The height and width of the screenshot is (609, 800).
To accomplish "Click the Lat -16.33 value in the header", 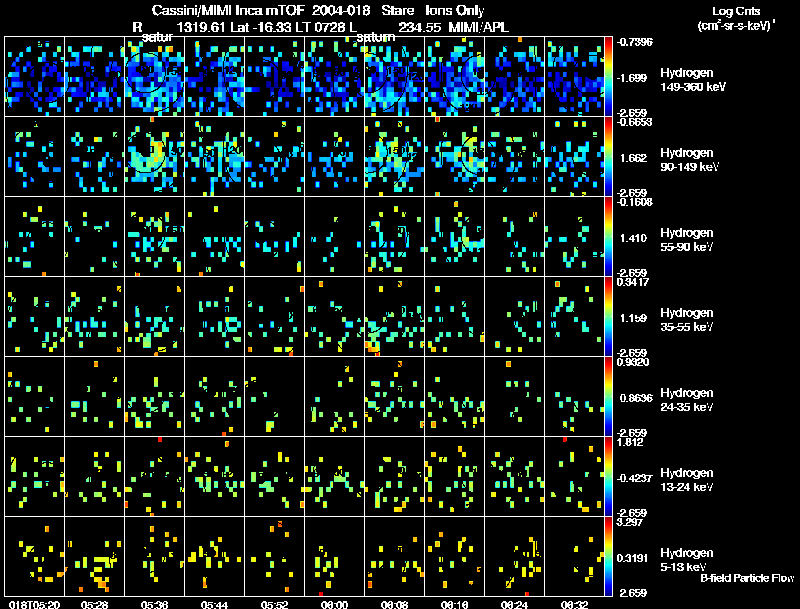I will [263, 27].
